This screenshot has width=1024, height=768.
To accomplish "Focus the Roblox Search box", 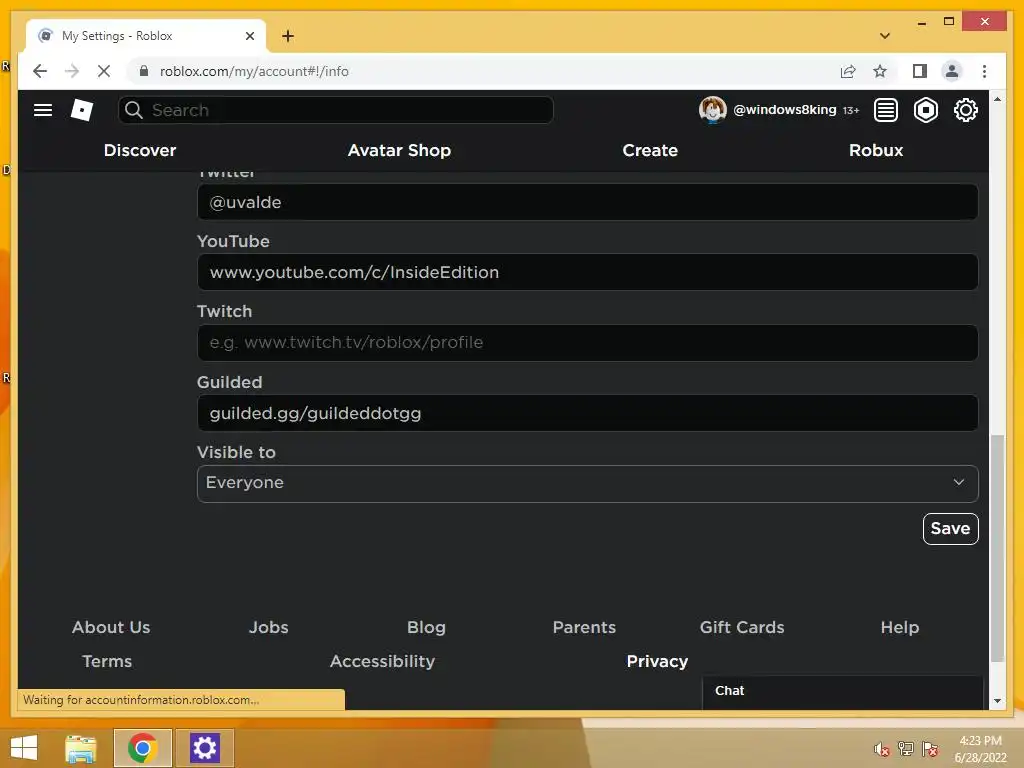I will click(336, 110).
